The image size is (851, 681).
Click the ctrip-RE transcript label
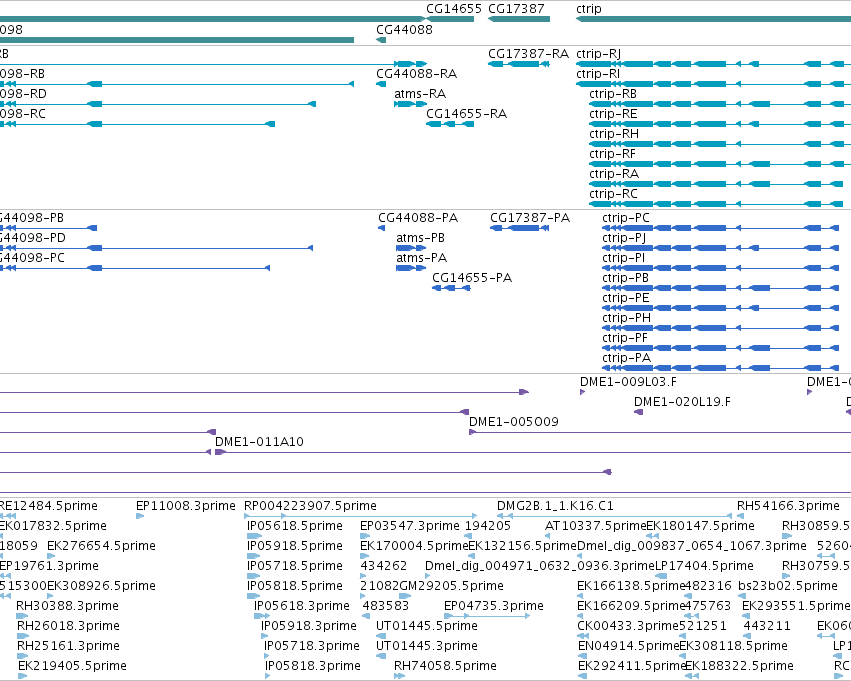tap(613, 114)
